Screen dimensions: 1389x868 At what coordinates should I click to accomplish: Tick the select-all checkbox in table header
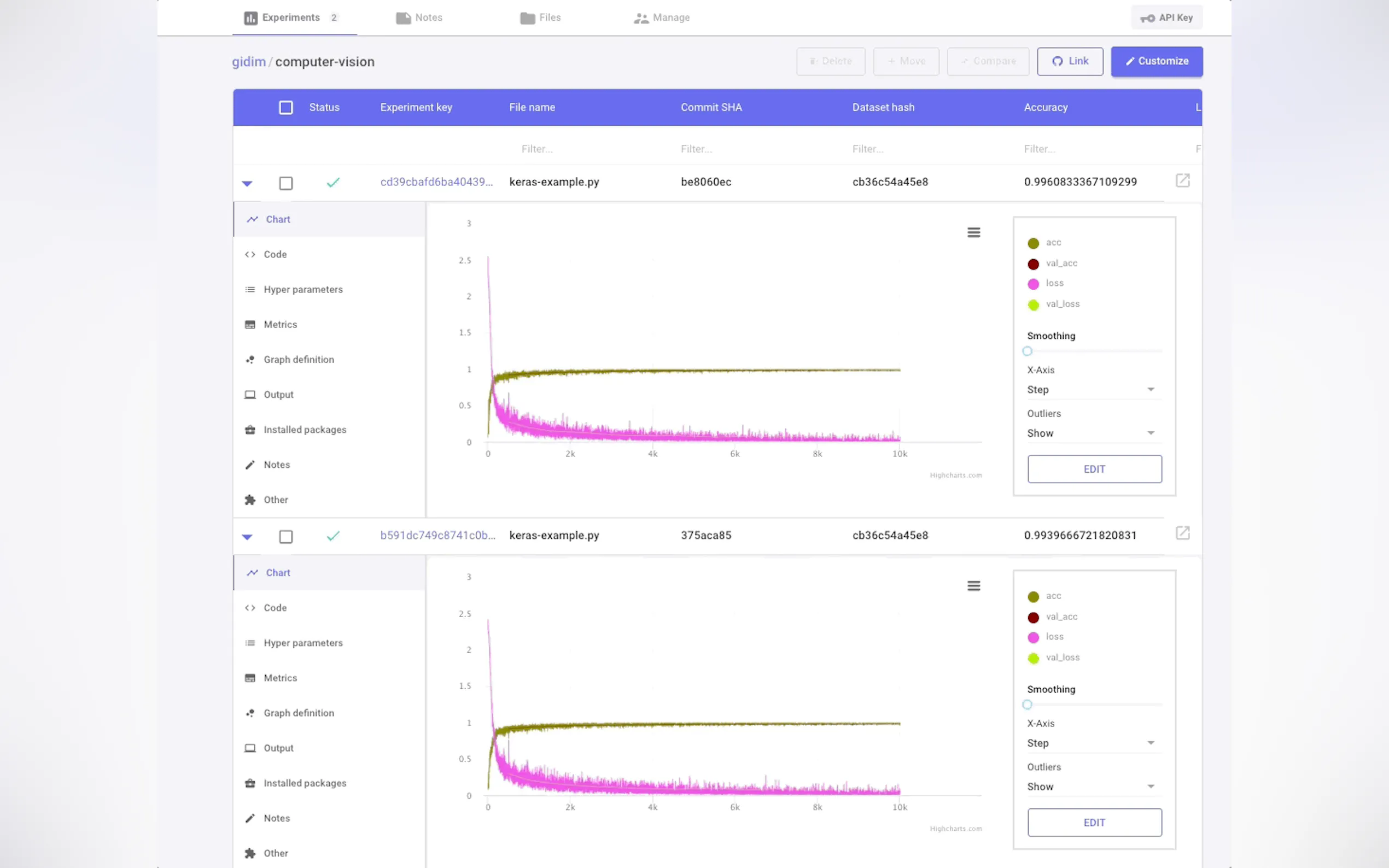point(285,107)
